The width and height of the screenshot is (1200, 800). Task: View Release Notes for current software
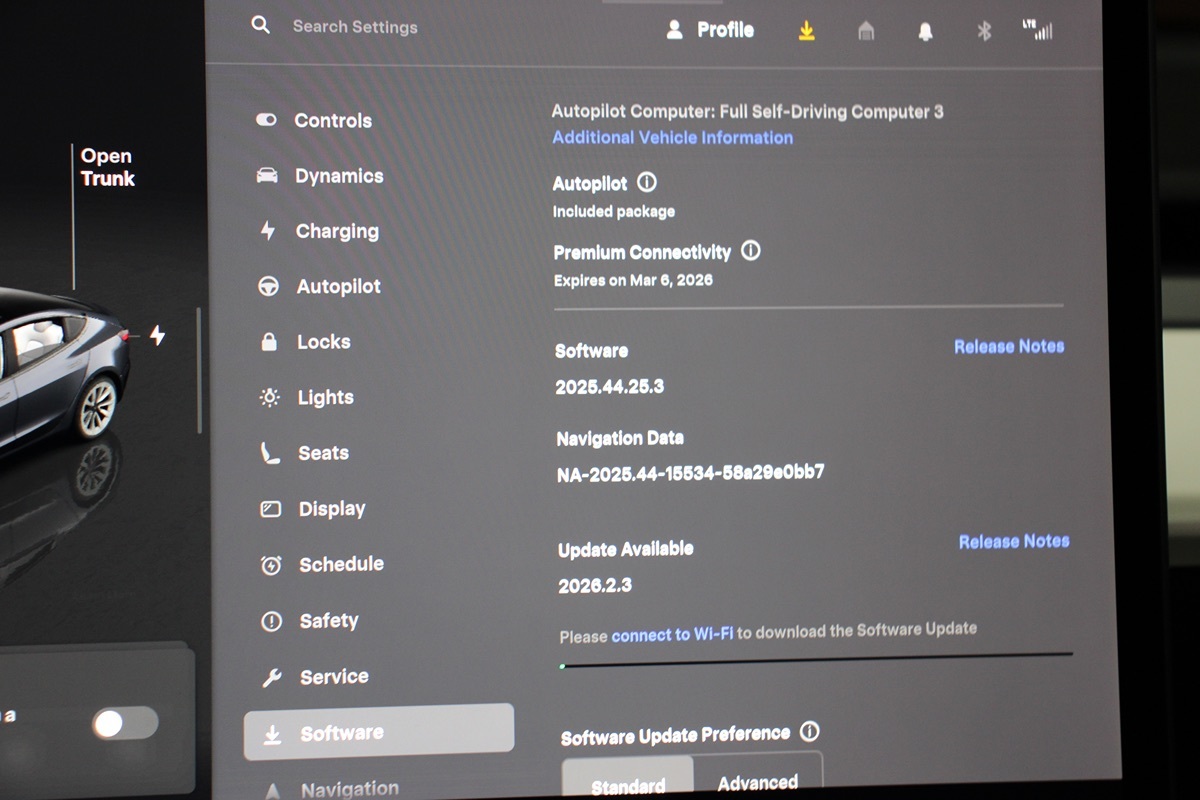(1008, 347)
